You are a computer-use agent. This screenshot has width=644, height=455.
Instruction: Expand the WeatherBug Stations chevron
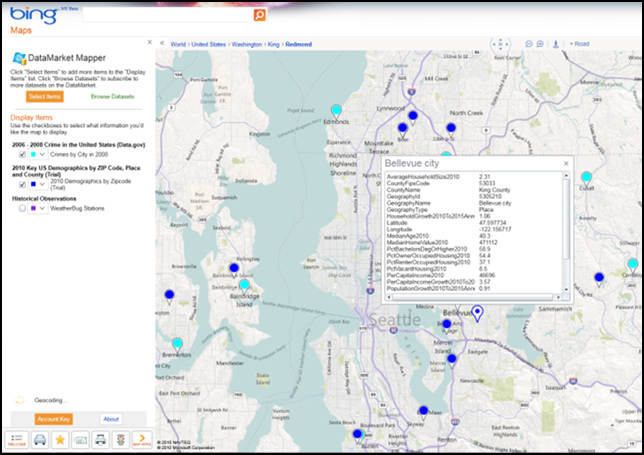click(42, 208)
